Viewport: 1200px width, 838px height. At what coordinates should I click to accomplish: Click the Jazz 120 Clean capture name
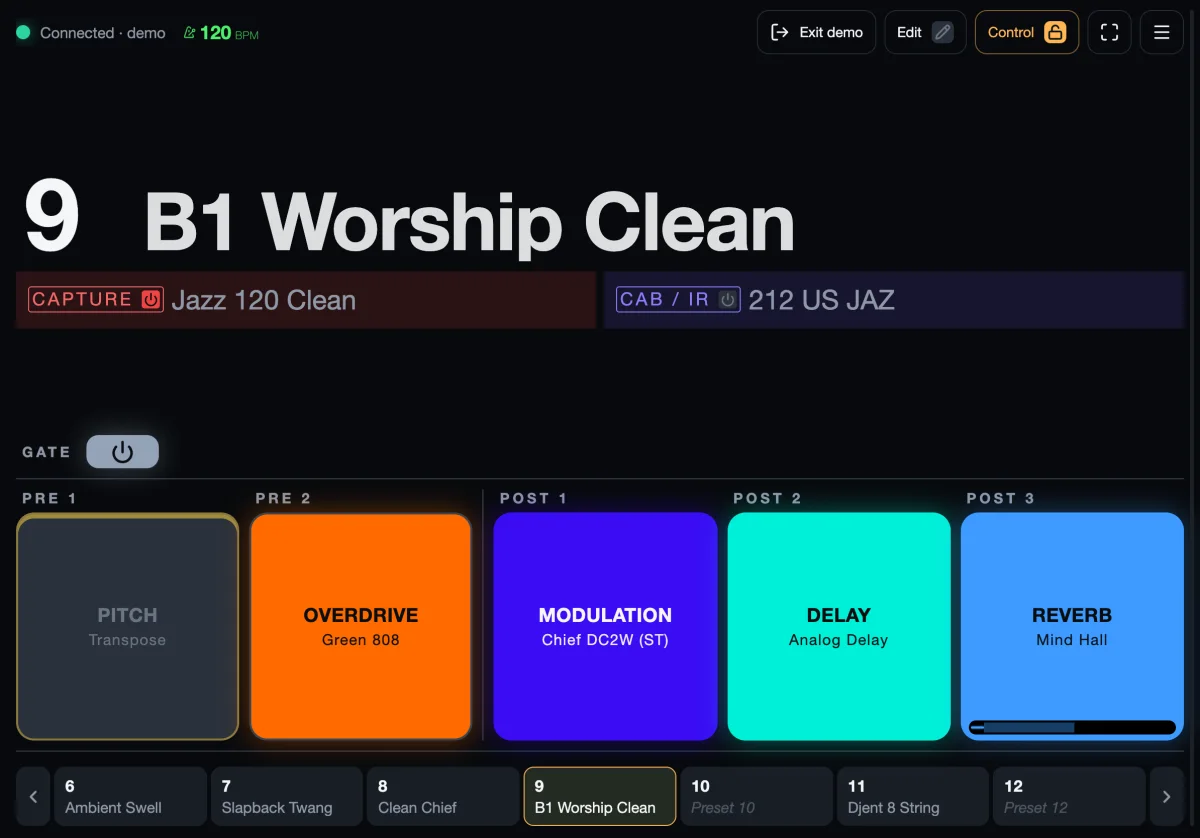coord(264,300)
